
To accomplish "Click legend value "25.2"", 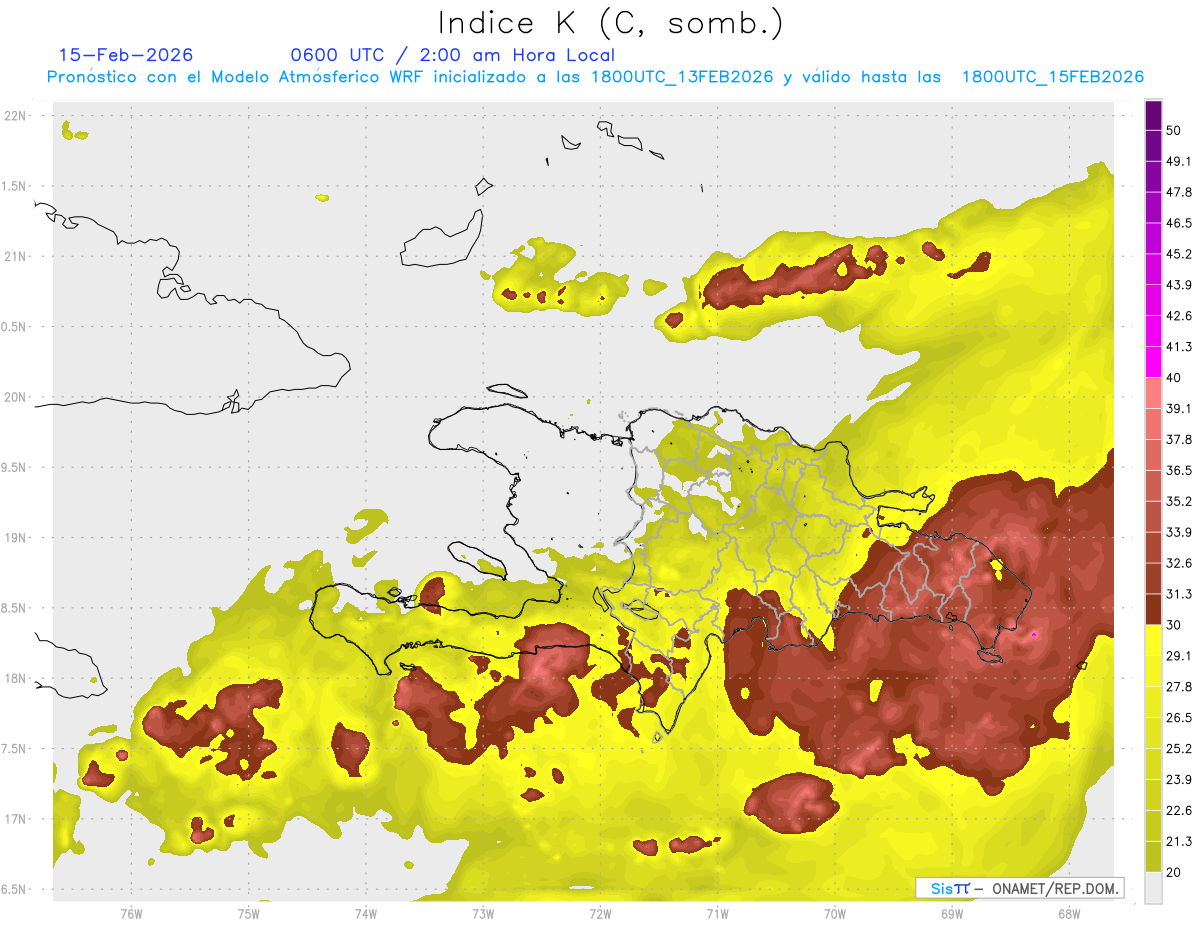I will coord(1179,748).
